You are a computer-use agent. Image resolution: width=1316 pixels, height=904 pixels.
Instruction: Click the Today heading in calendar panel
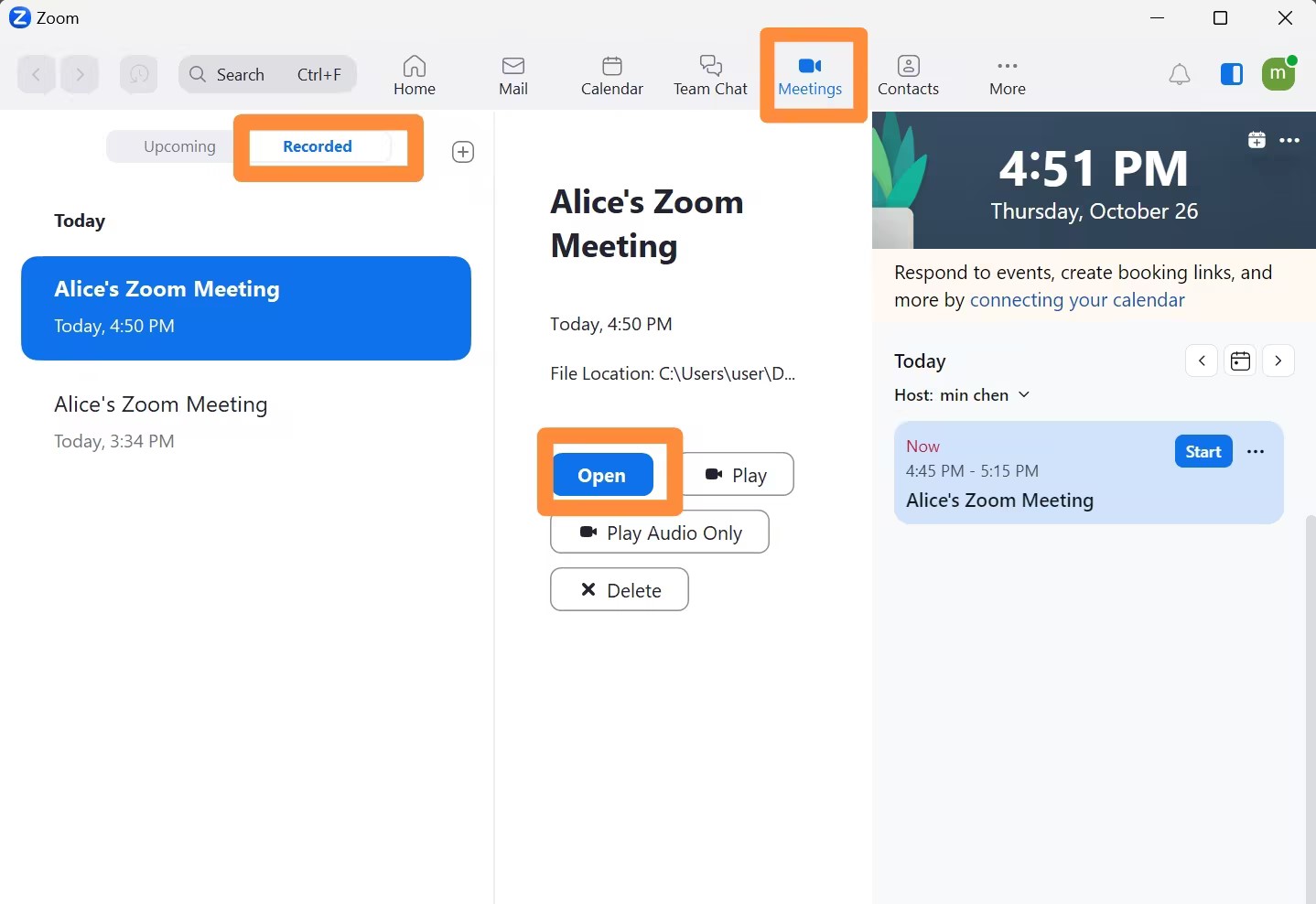[x=920, y=361]
